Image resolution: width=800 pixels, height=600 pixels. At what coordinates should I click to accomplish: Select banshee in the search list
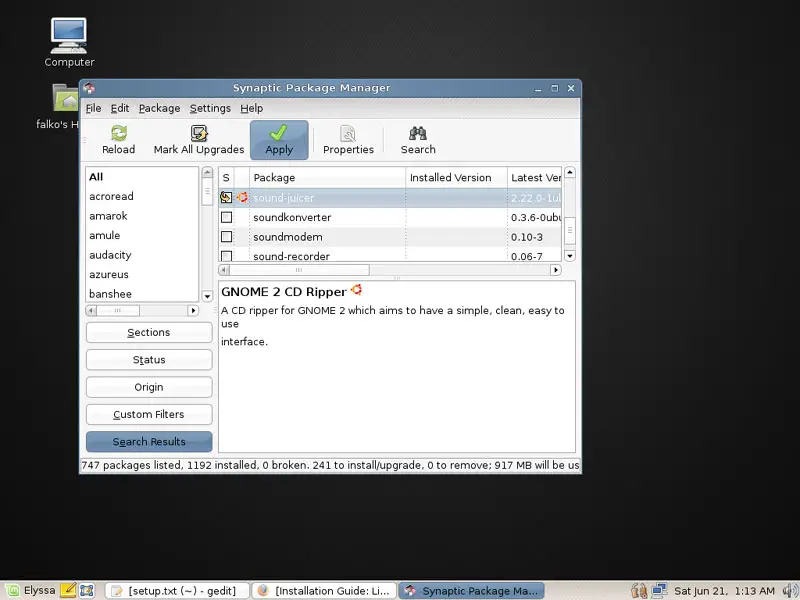pyautogui.click(x=142, y=293)
